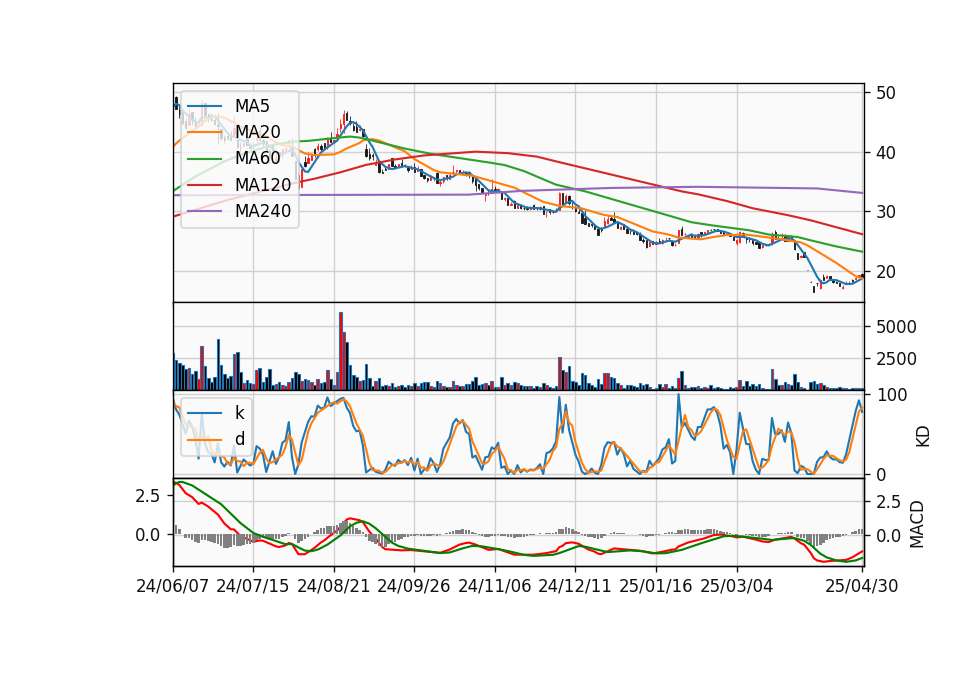The height and width of the screenshot is (690, 960).
Task: Click the blue MA5 line sample in legend
Action: pyautogui.click(x=204, y=106)
